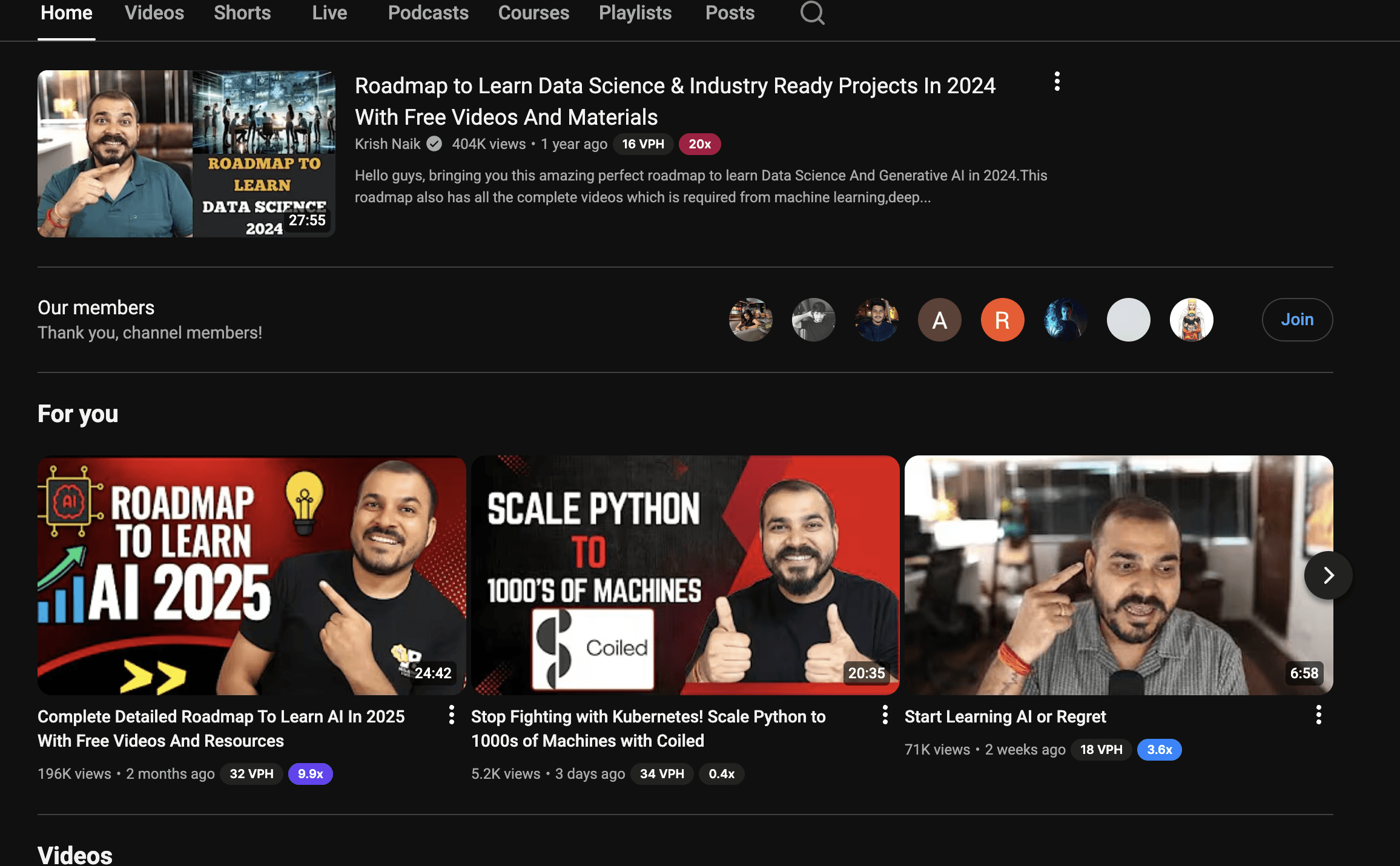1400x866 pixels.
Task: Go to the Playlists tab
Action: click(x=635, y=13)
